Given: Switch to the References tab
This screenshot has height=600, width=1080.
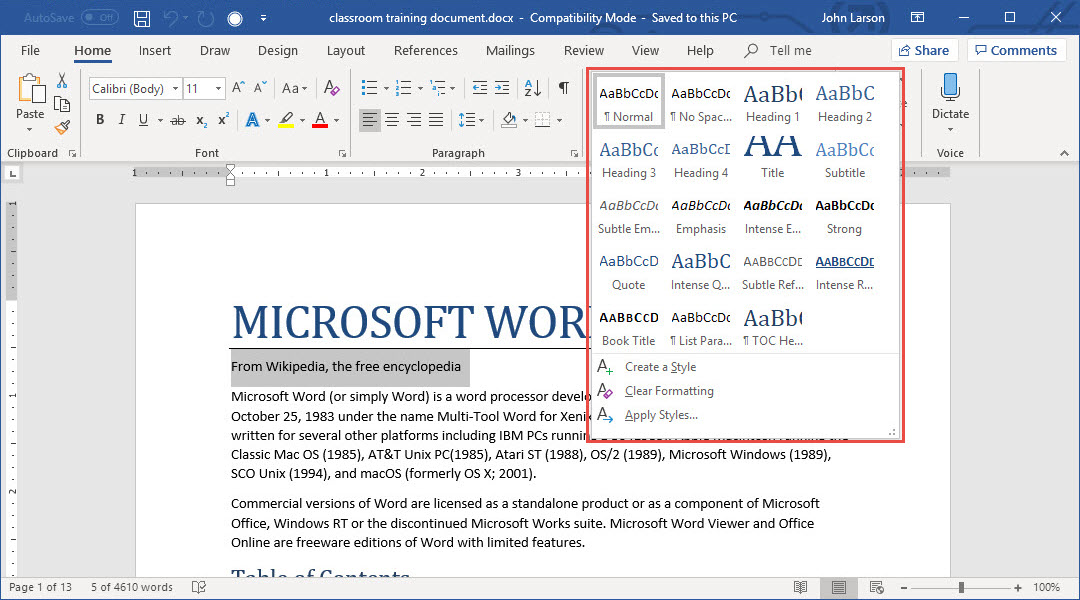Looking at the screenshot, I should 425,50.
